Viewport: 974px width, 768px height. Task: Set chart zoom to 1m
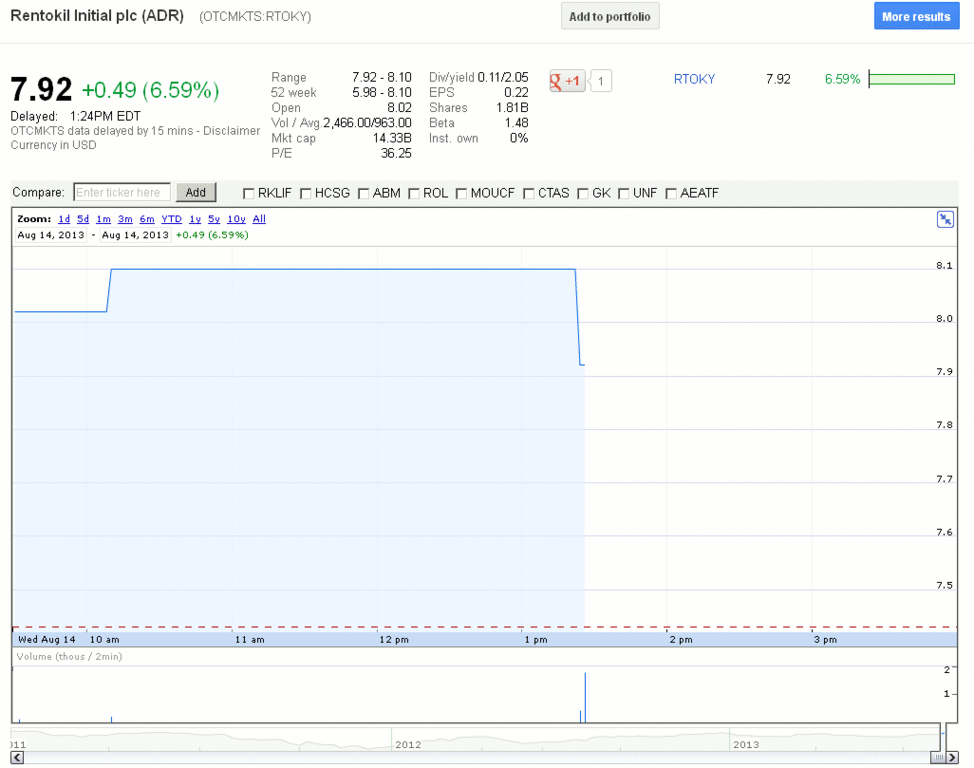[x=103, y=219]
